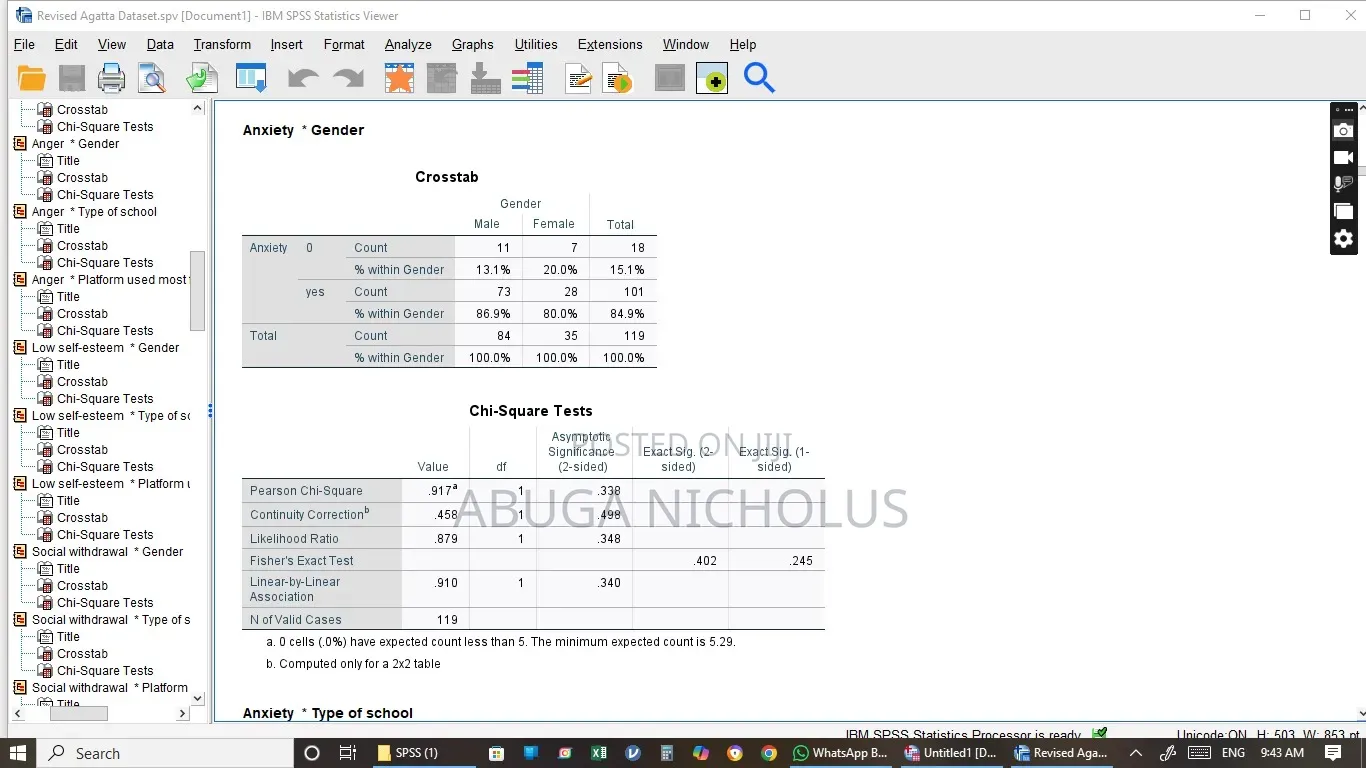Click the grayed-out panel toolbar icon

pos(670,78)
